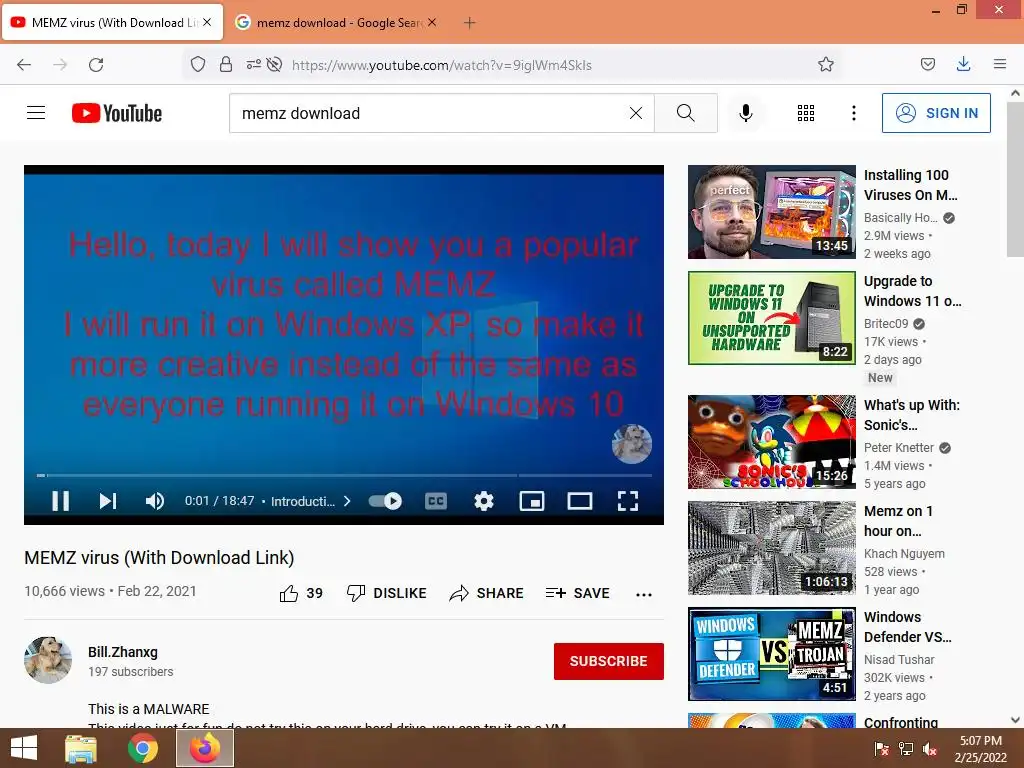Image resolution: width=1024 pixels, height=768 pixels.
Task: Go back in Firefox
Action: click(24, 65)
